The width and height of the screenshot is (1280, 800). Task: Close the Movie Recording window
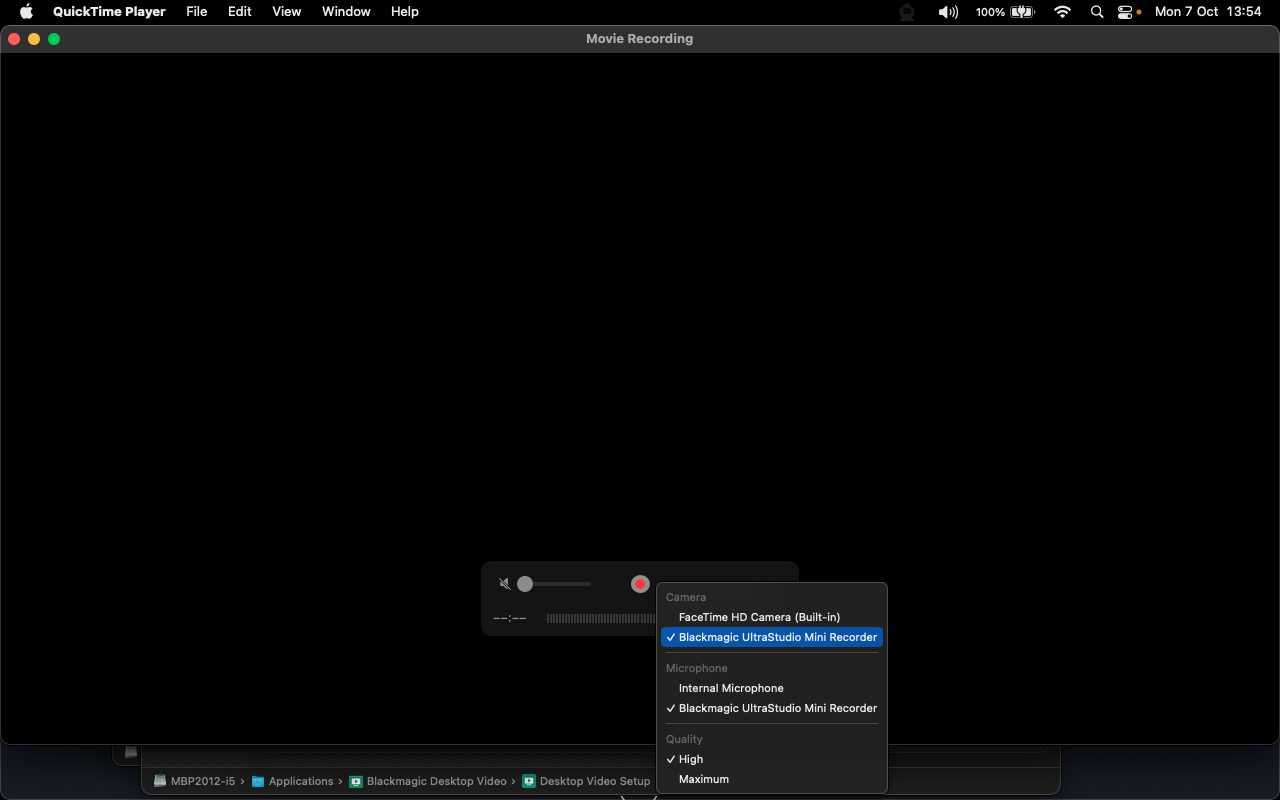click(x=14, y=39)
